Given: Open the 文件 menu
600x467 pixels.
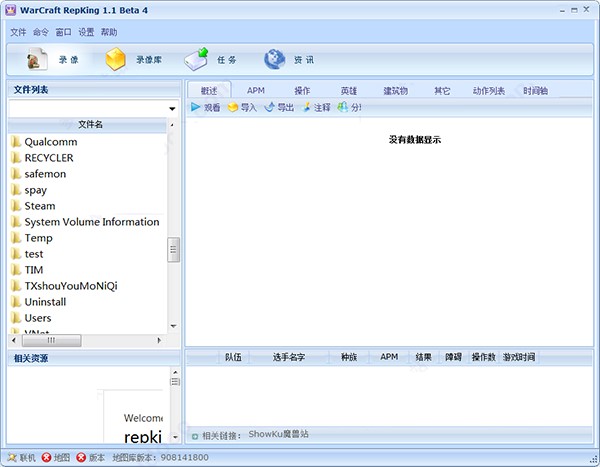Looking at the screenshot, I should point(18,32).
